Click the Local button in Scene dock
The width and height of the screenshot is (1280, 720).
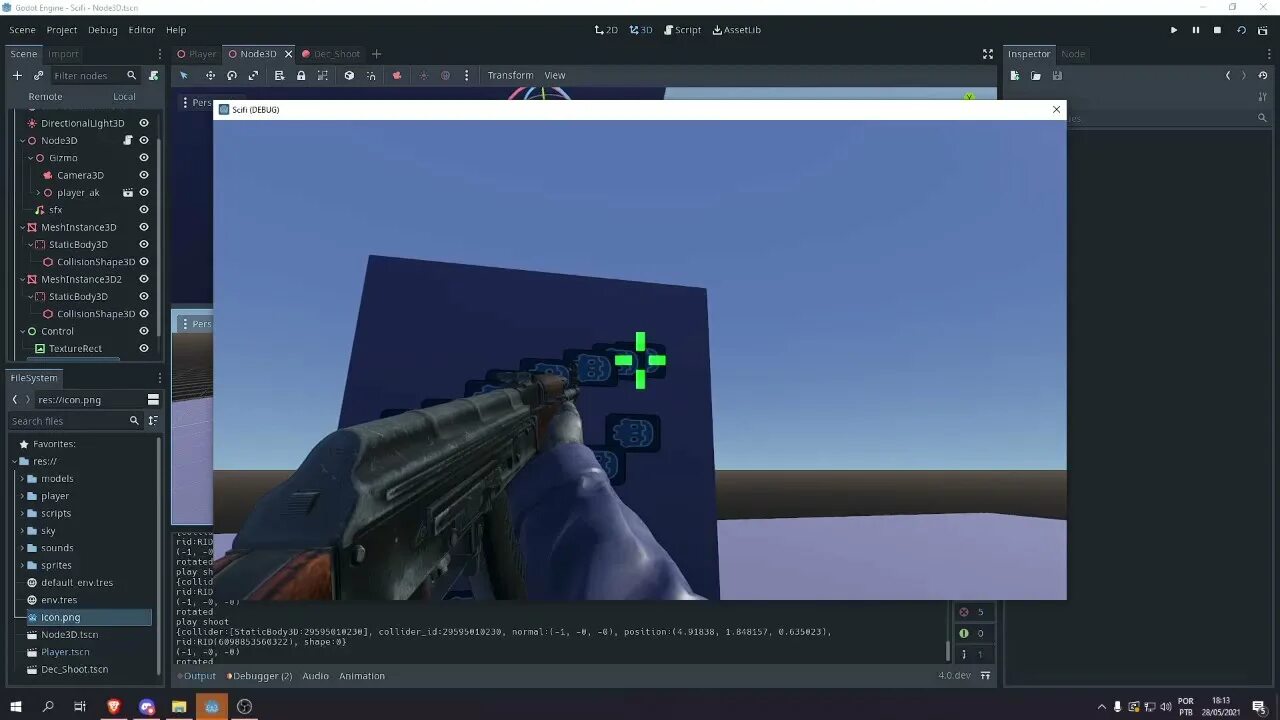click(x=124, y=96)
